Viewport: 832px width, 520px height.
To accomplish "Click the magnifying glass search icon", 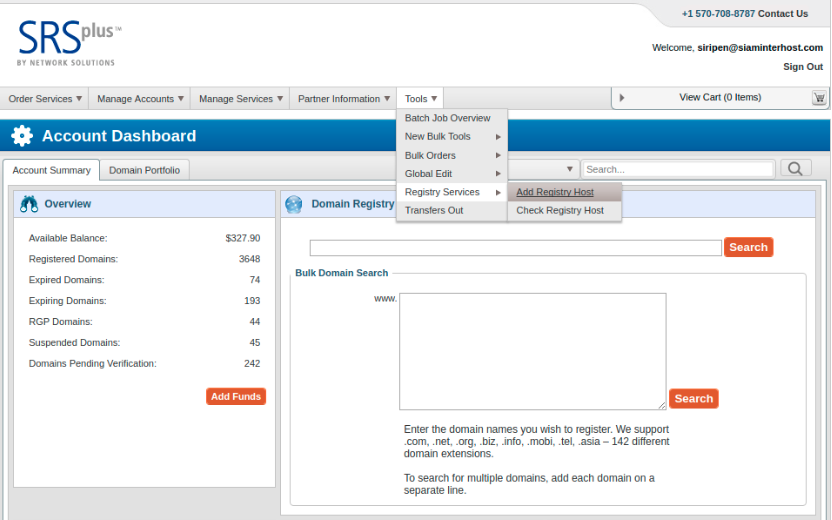I will click(795, 169).
